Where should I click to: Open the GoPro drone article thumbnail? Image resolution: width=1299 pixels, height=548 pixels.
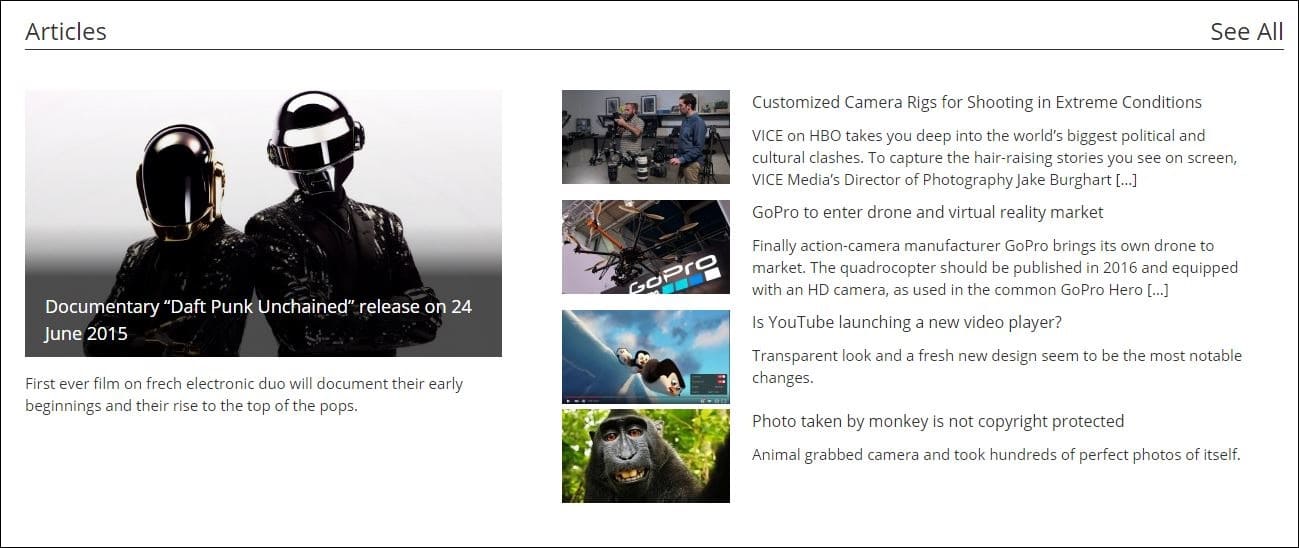click(646, 247)
